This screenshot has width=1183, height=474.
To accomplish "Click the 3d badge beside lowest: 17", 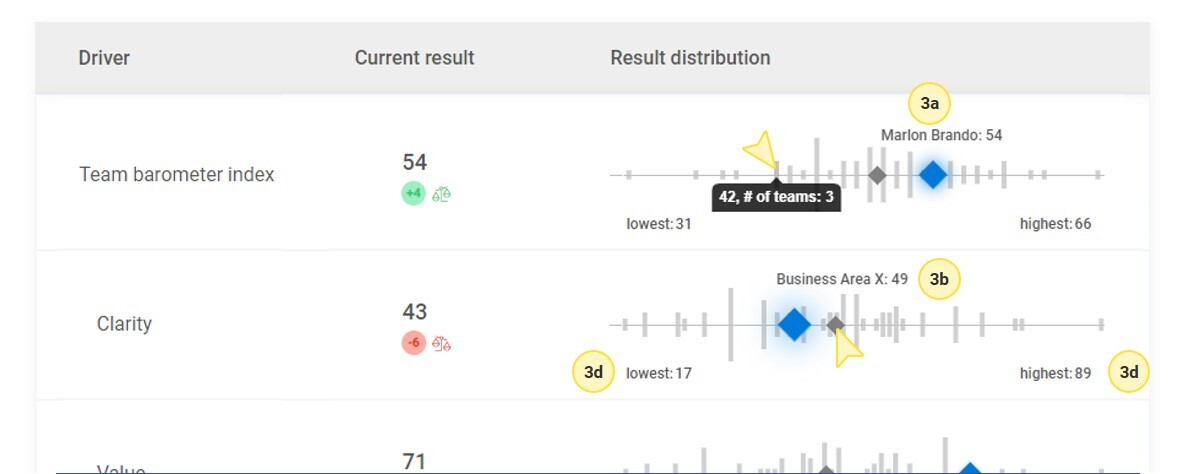I will [x=593, y=373].
